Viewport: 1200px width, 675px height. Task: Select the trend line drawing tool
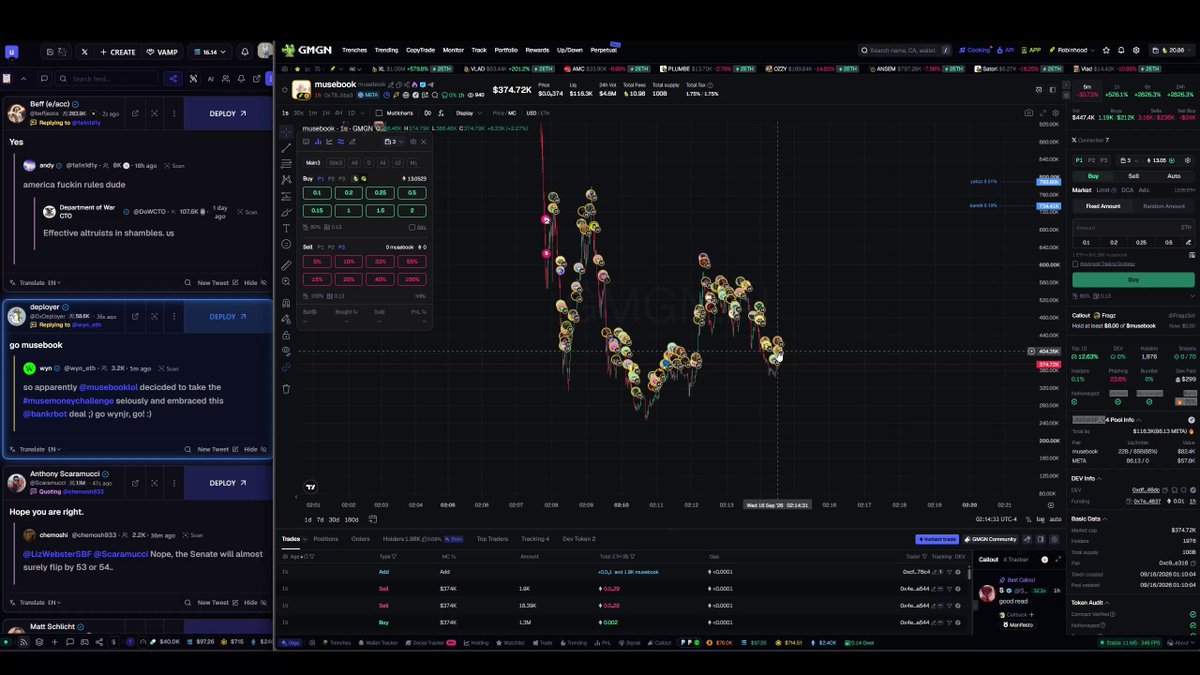(x=287, y=147)
